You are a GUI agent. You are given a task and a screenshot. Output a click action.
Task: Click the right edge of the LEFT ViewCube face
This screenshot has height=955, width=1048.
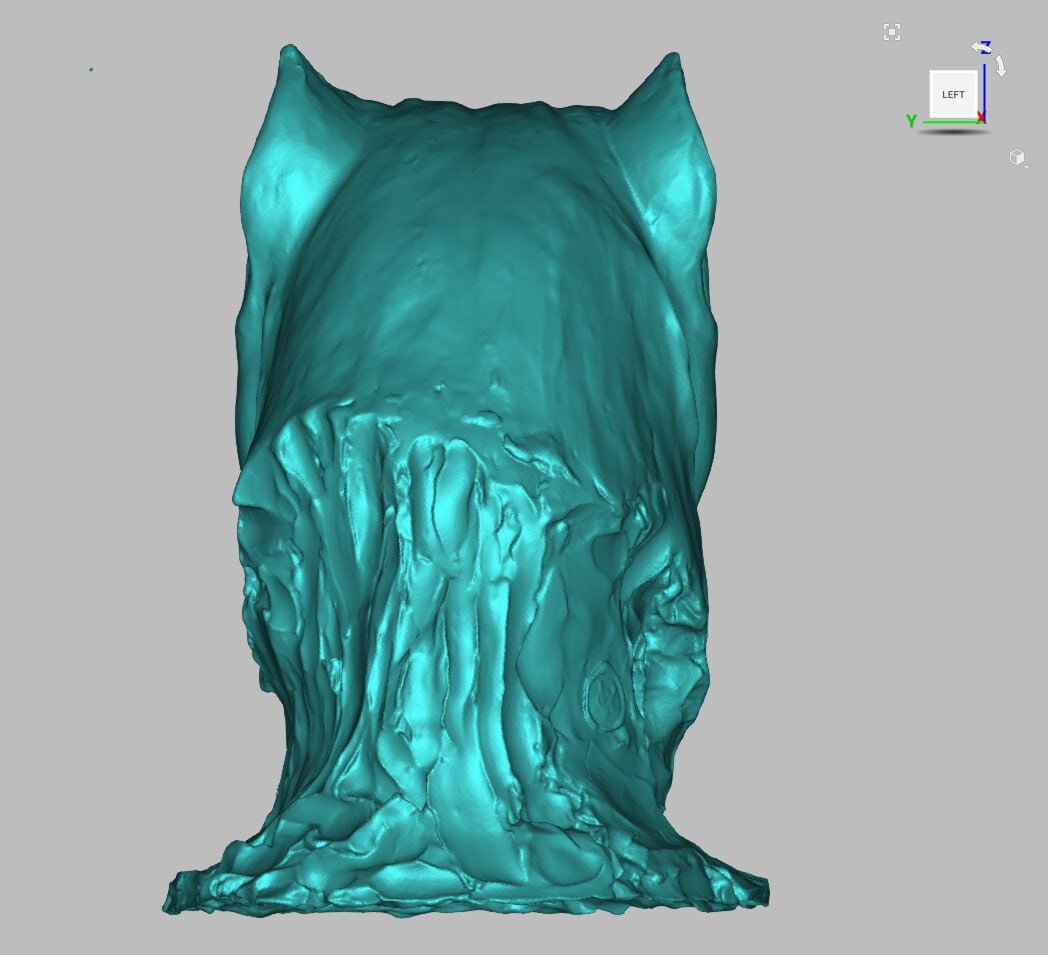[976, 94]
